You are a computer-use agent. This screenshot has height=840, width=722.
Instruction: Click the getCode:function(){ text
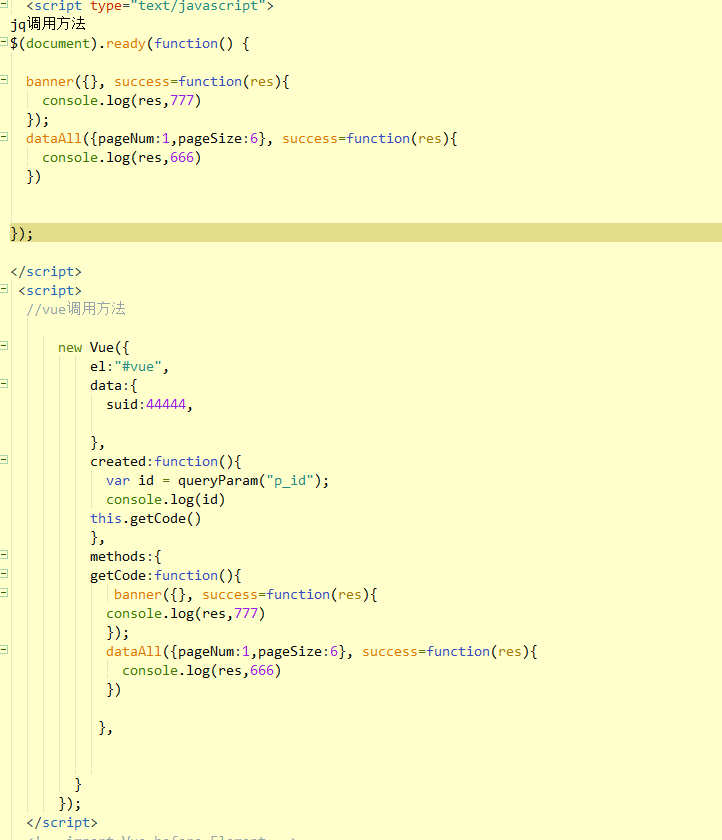coord(166,576)
